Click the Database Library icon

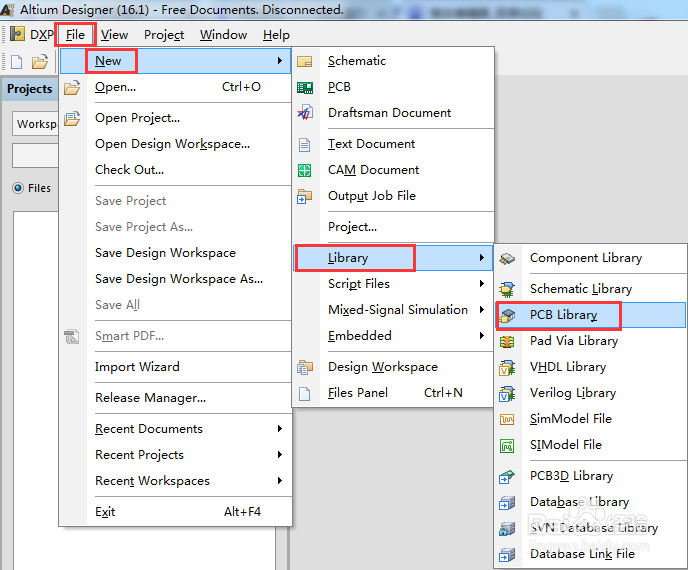coord(507,502)
